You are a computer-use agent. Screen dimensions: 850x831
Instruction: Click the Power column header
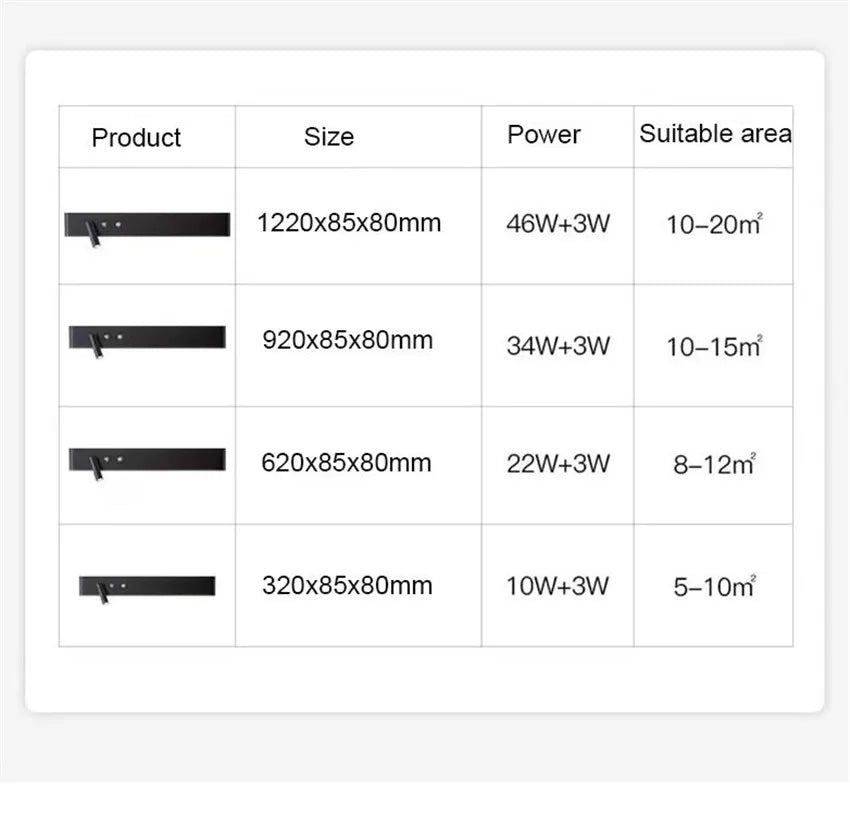click(544, 135)
